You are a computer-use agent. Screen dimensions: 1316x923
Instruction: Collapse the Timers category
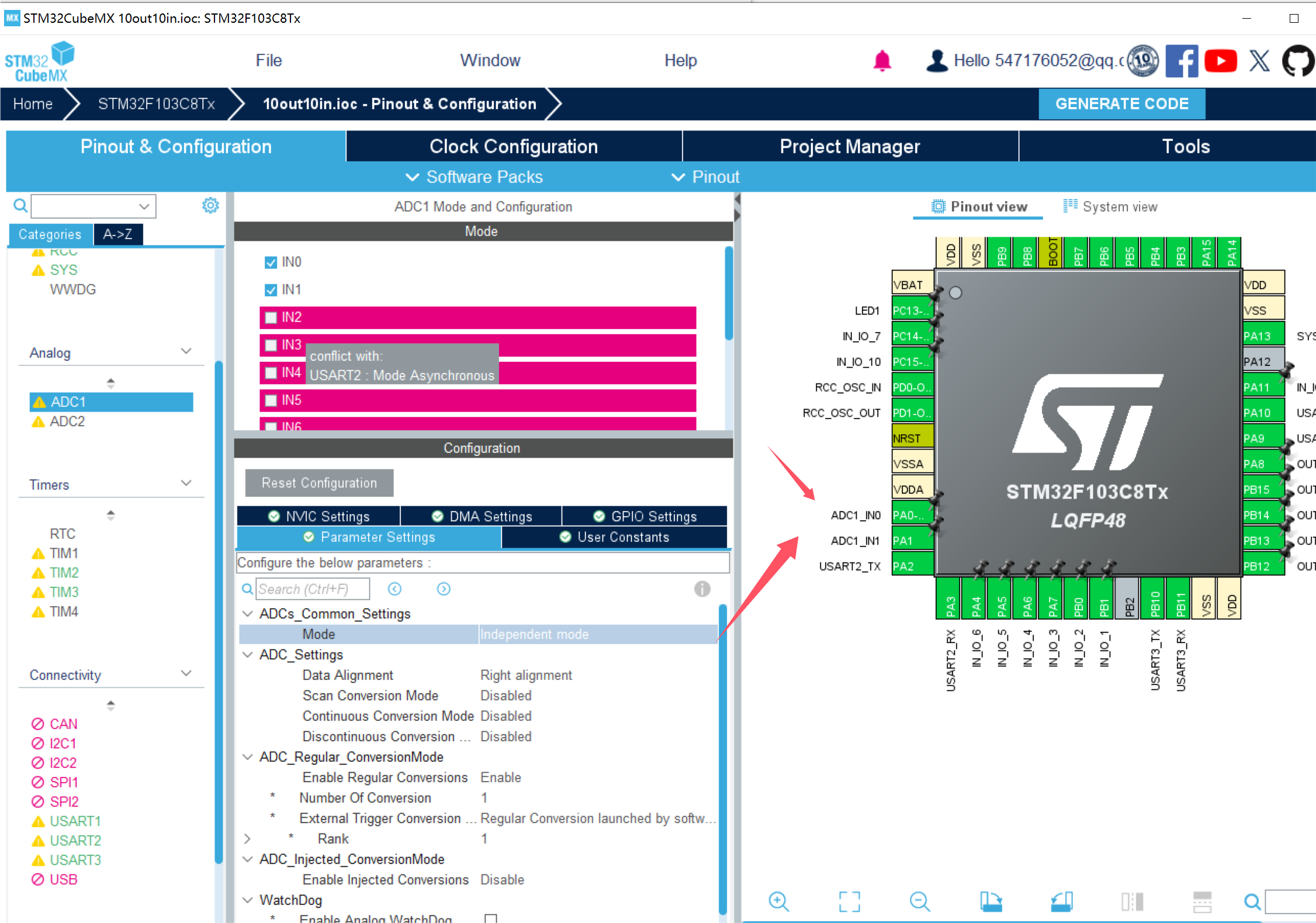tap(186, 483)
